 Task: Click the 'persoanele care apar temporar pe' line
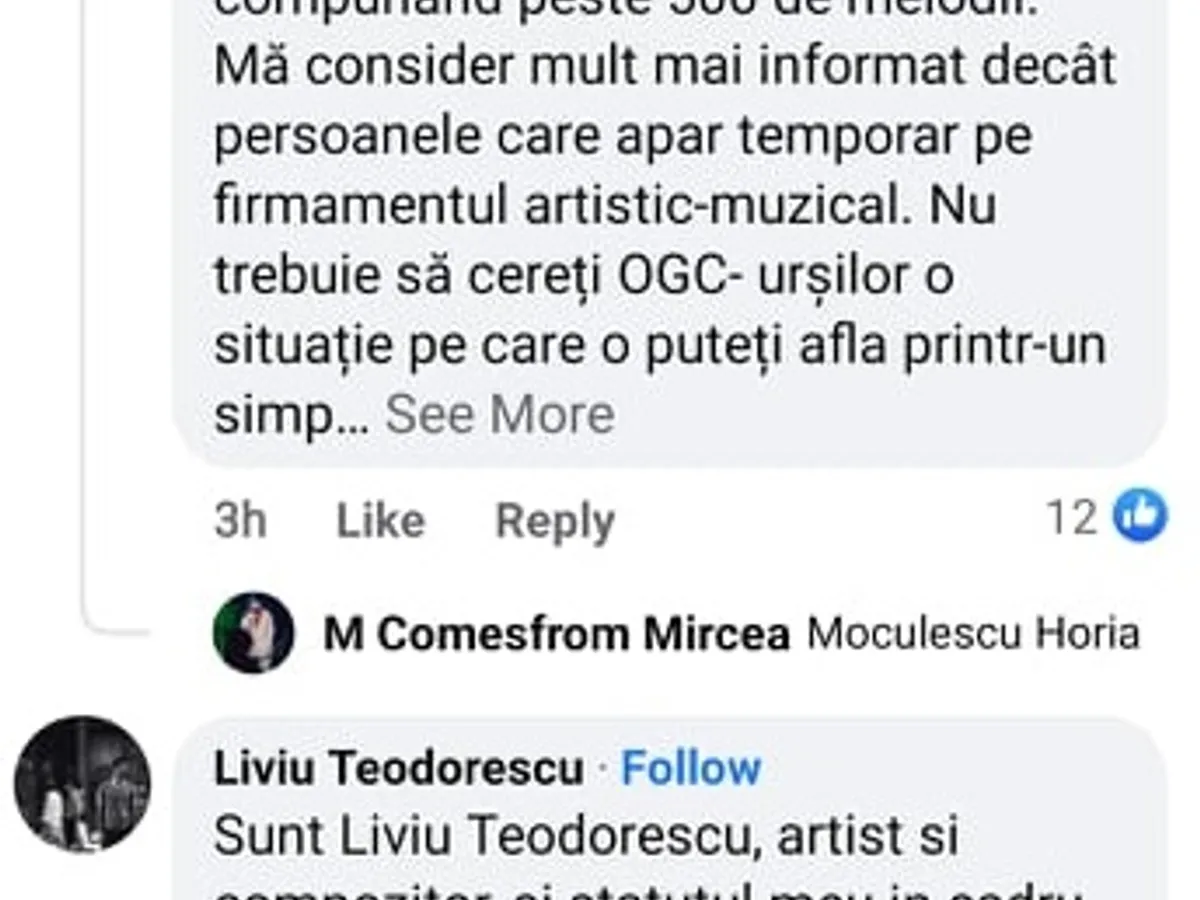(x=622, y=138)
